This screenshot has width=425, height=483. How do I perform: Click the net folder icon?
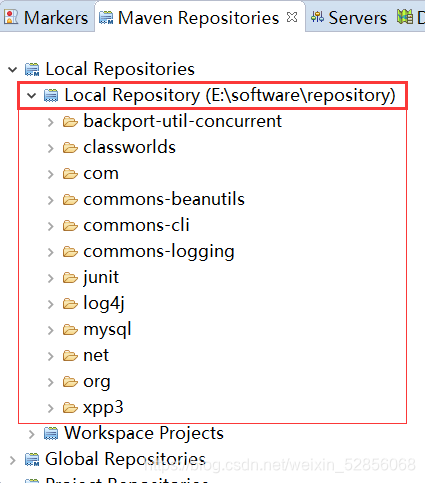70,356
